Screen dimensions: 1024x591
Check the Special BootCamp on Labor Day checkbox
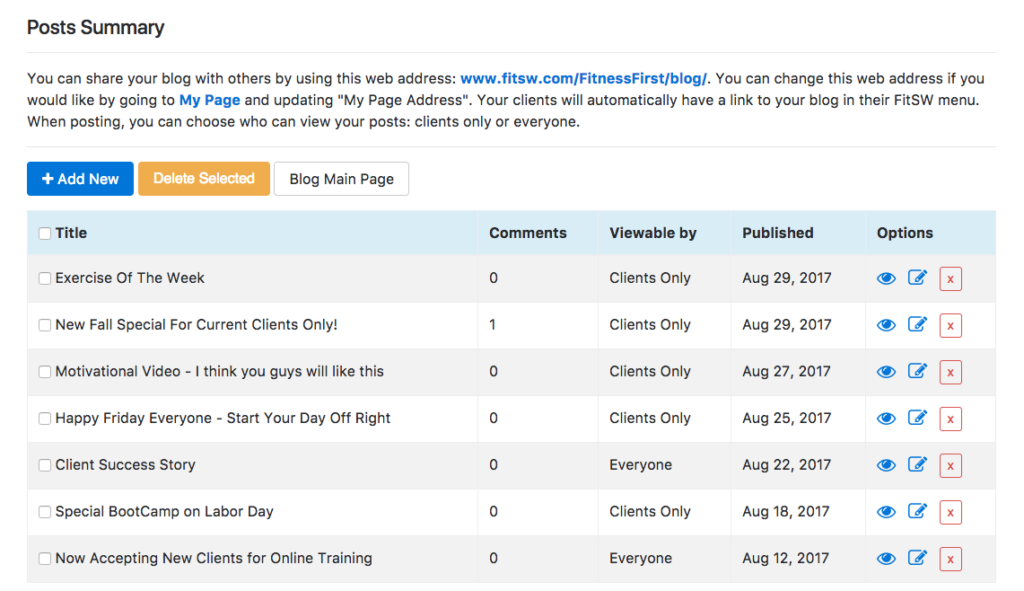44,512
